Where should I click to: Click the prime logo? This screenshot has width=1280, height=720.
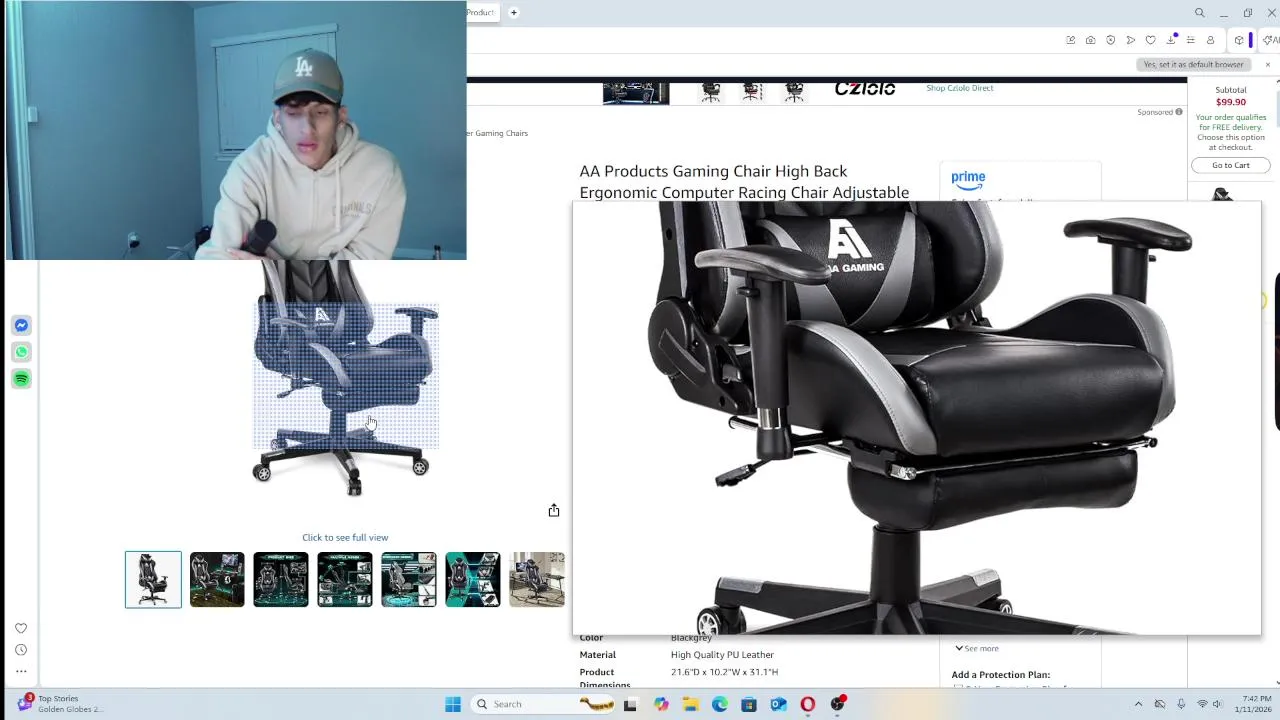pos(968,180)
